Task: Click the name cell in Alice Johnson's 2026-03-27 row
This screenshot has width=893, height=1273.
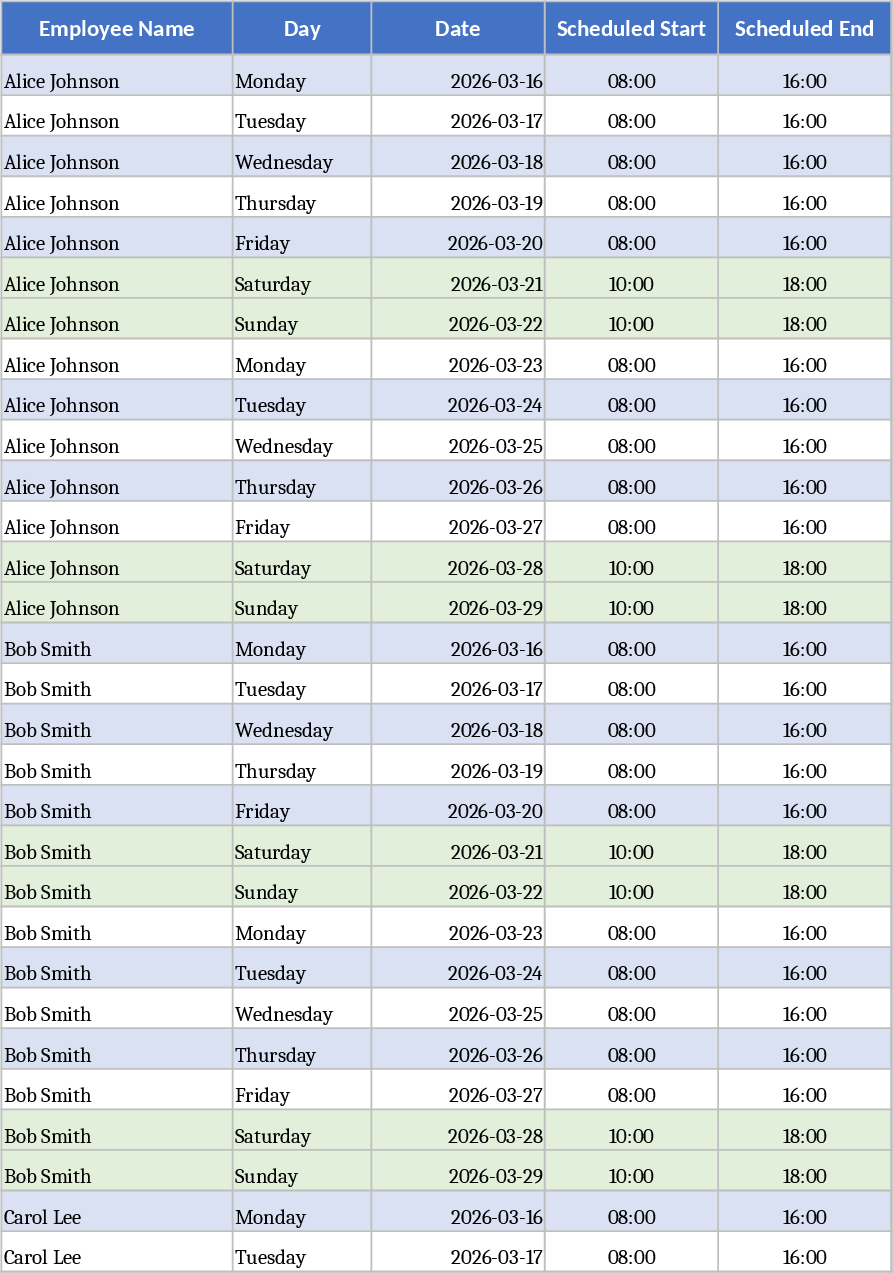Action: click(x=117, y=527)
